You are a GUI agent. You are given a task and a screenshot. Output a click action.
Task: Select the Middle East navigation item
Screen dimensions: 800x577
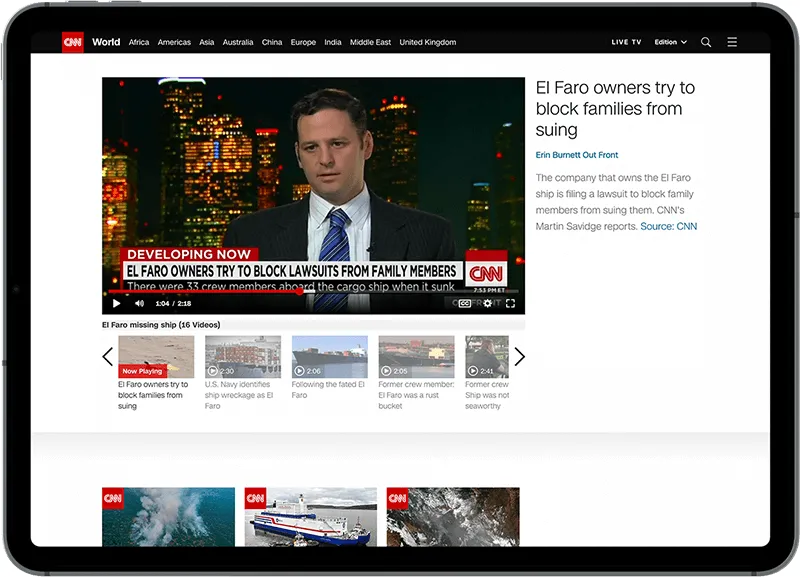tap(370, 42)
